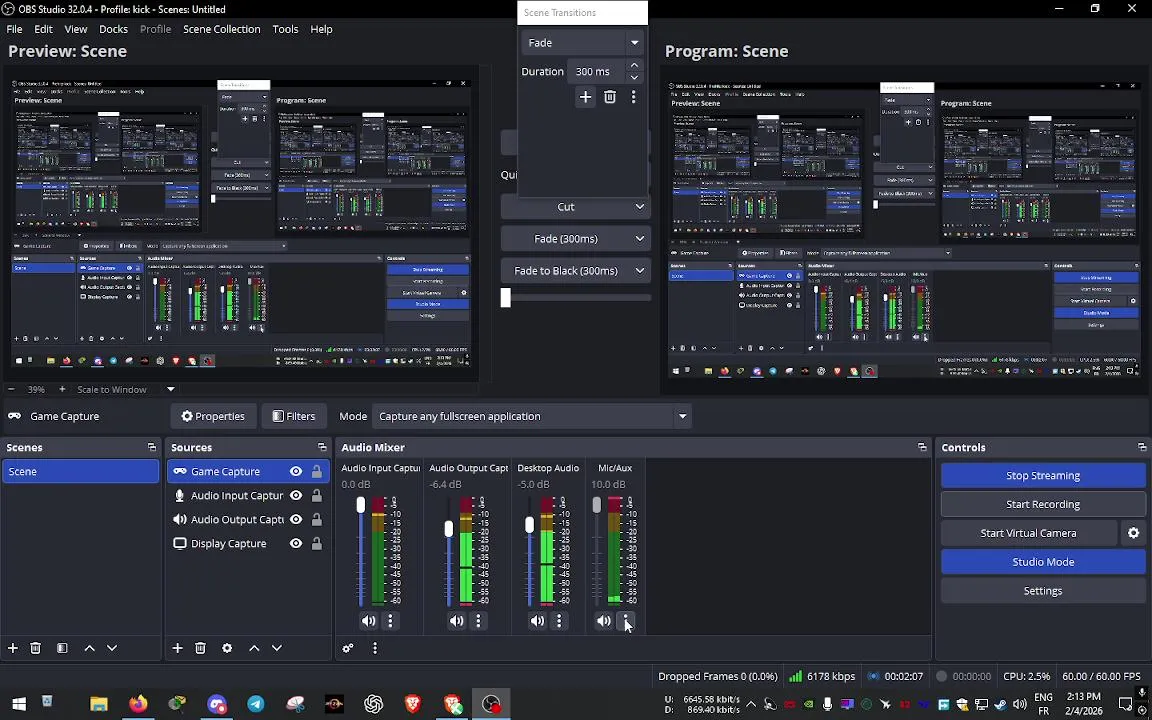Image resolution: width=1152 pixels, height=720 pixels.
Task: Hide Game Capture source with eye icon
Action: [295, 472]
